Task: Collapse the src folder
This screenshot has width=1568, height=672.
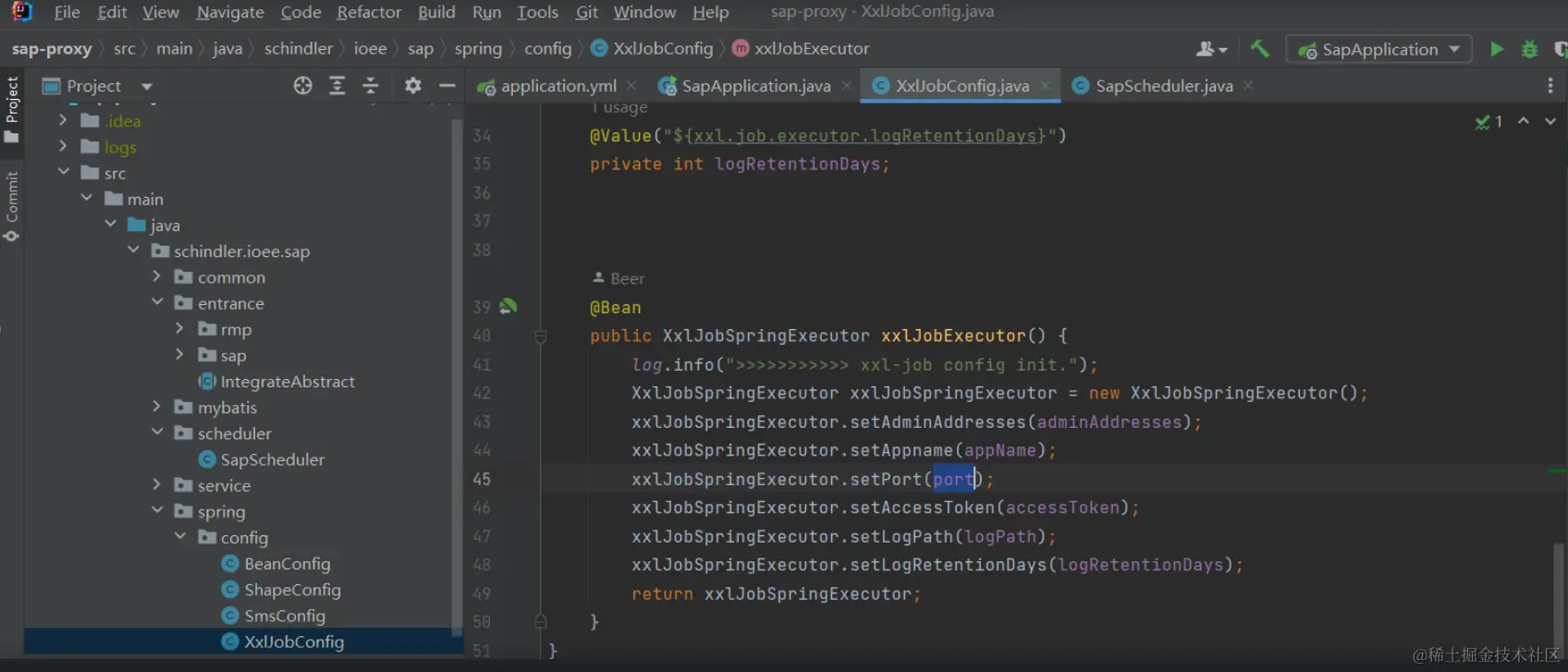Action: pyautogui.click(x=63, y=172)
